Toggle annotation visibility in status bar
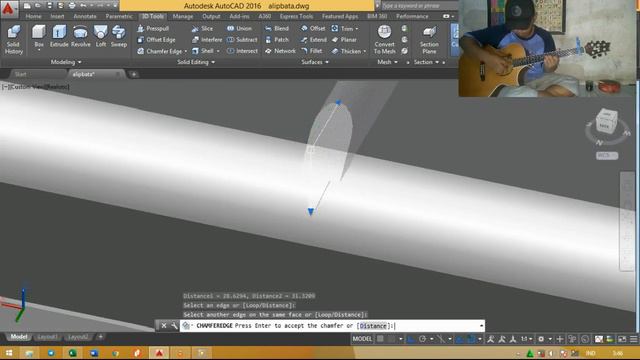 pyautogui.click(x=491, y=339)
